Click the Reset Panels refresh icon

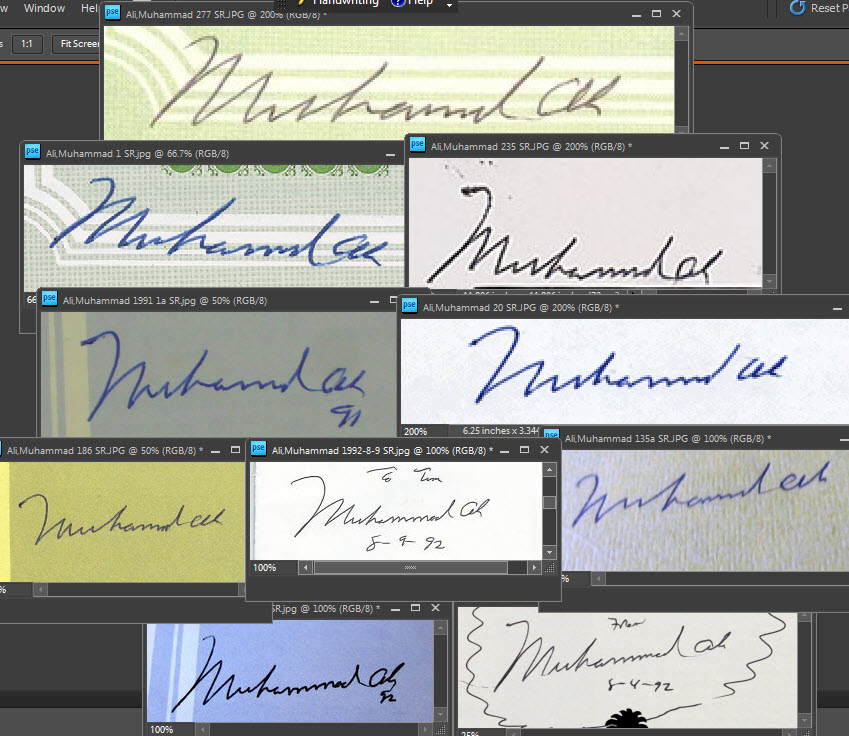(x=797, y=8)
